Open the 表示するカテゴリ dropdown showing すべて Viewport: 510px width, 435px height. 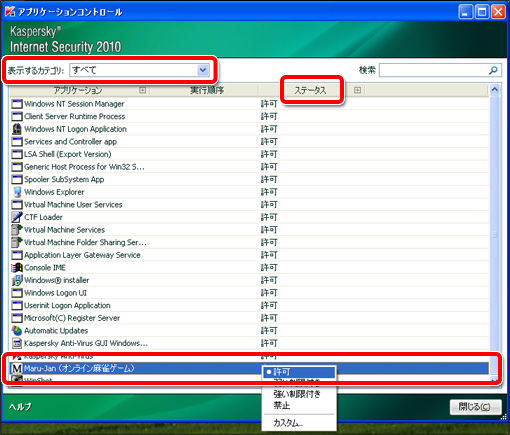click(x=139, y=70)
